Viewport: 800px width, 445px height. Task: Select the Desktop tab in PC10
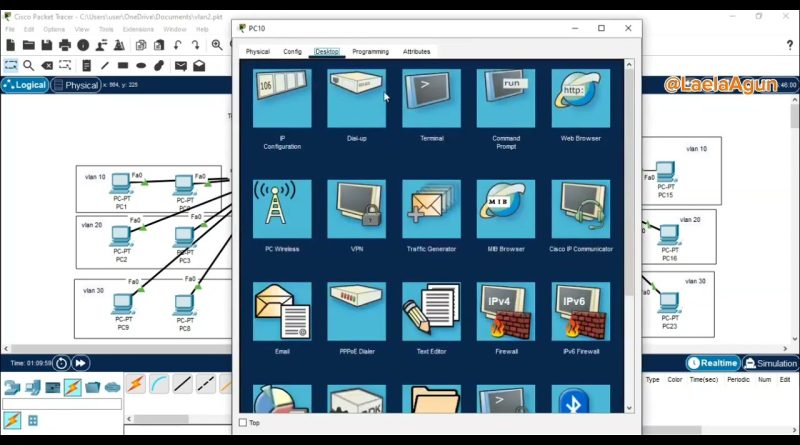(x=327, y=52)
